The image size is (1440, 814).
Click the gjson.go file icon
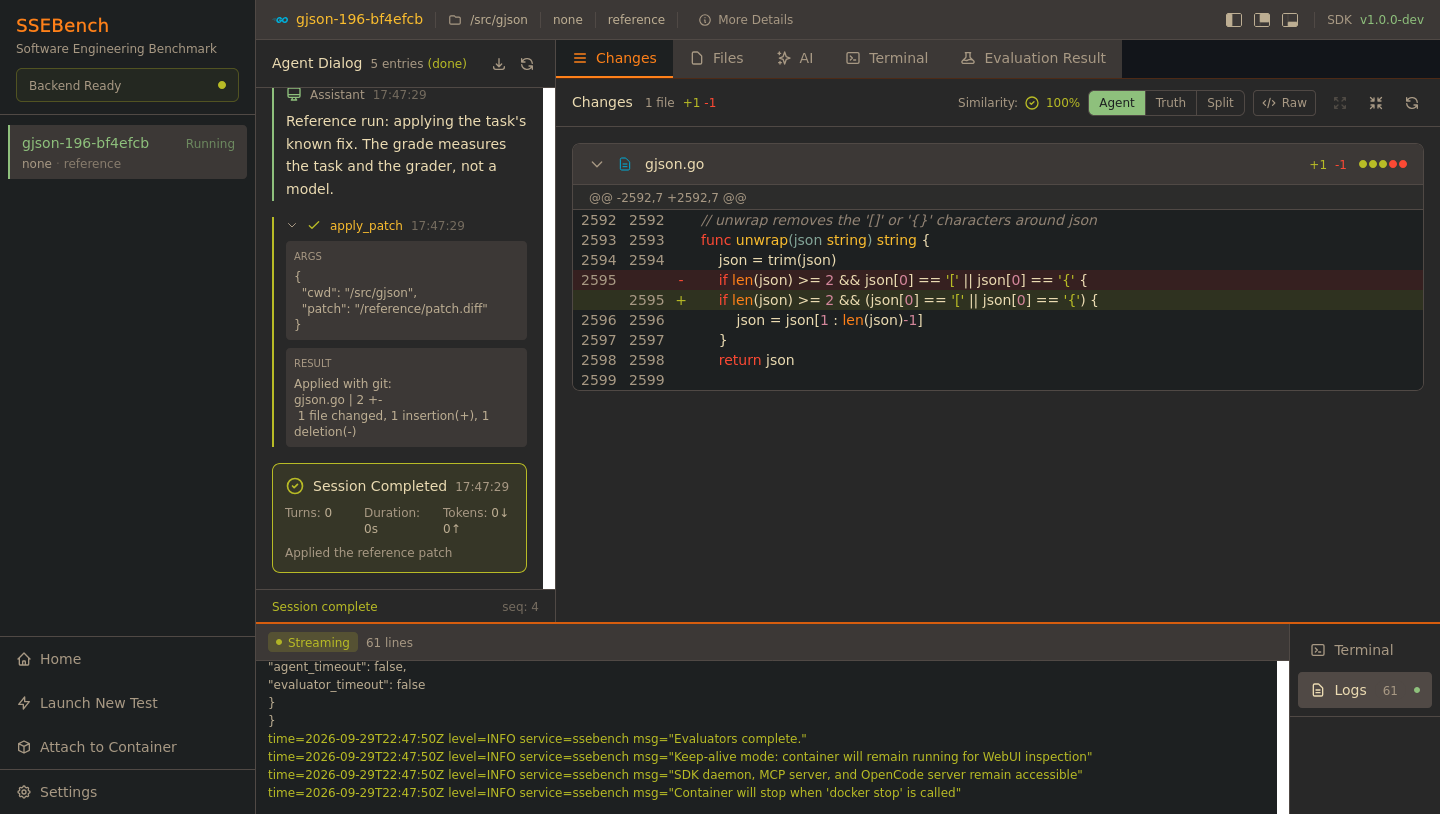(x=625, y=164)
